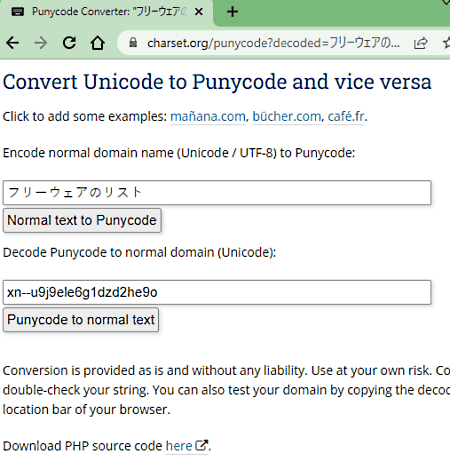Insert the bücher.com example link
Viewport: 450px width, 463px height.
(287, 116)
